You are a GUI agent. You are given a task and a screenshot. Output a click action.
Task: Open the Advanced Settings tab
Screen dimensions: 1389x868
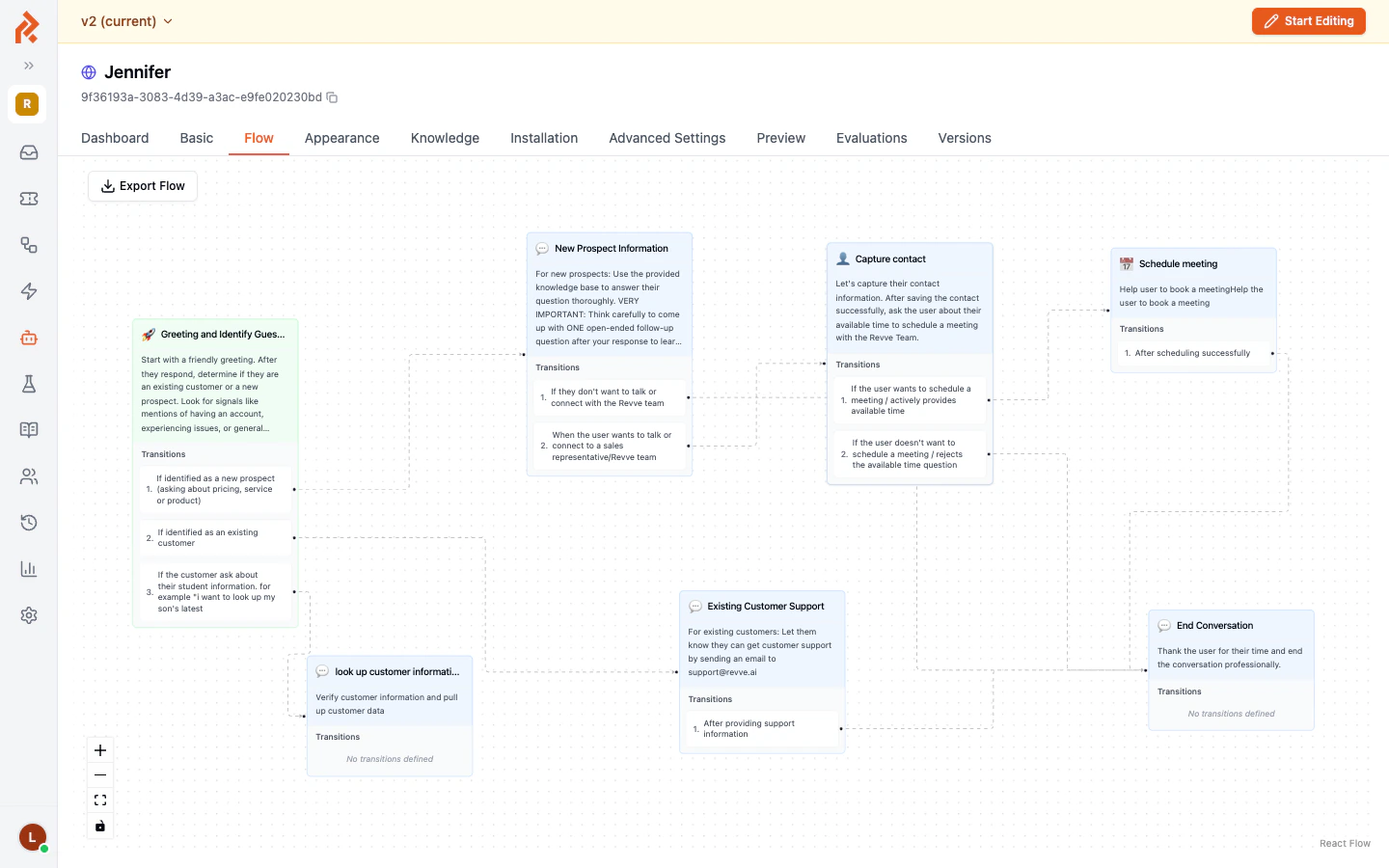click(667, 138)
